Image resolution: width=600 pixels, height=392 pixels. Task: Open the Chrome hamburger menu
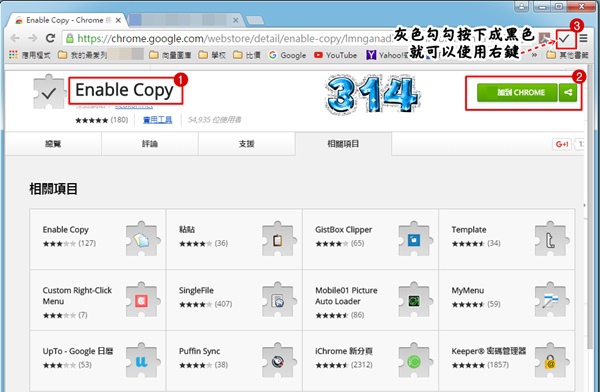tap(583, 38)
